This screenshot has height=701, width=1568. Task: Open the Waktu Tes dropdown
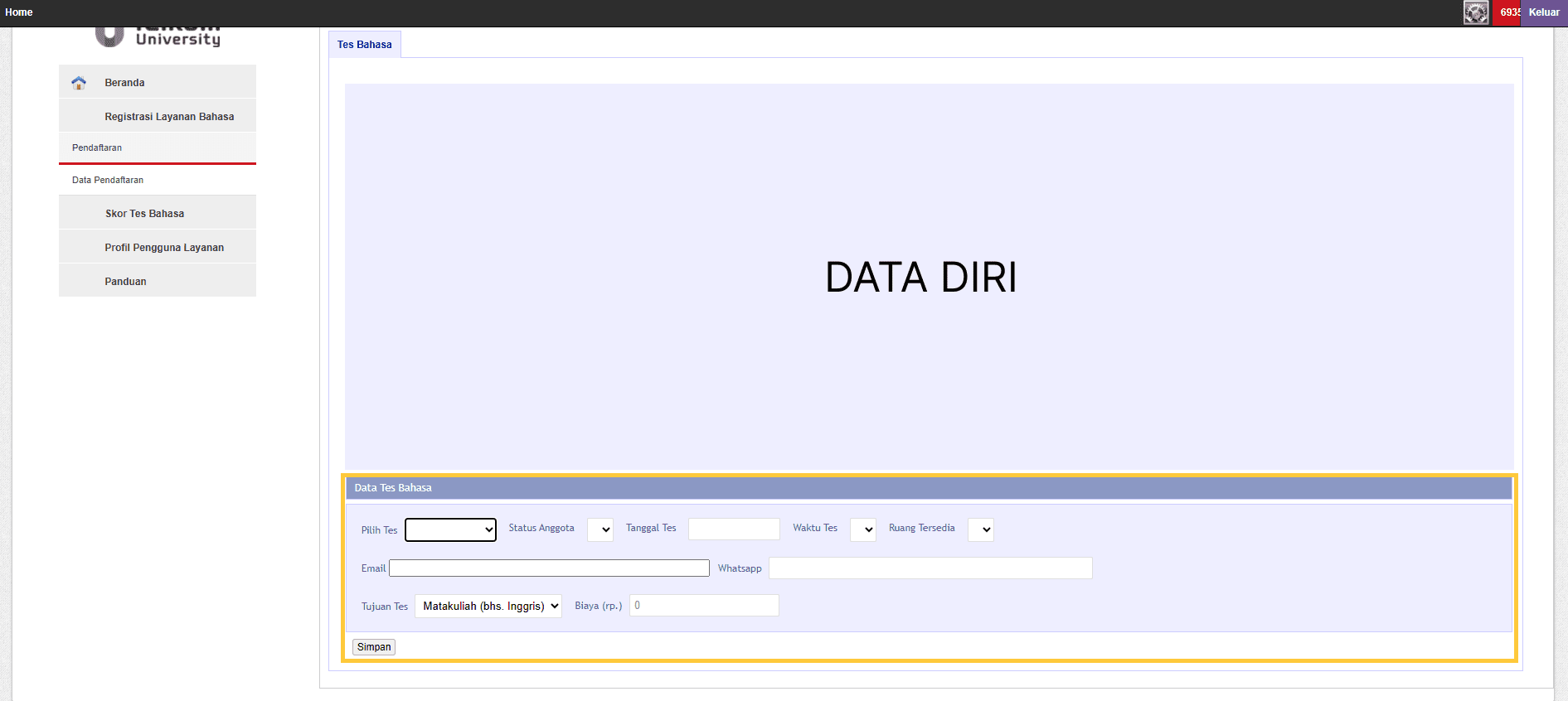[x=863, y=529]
